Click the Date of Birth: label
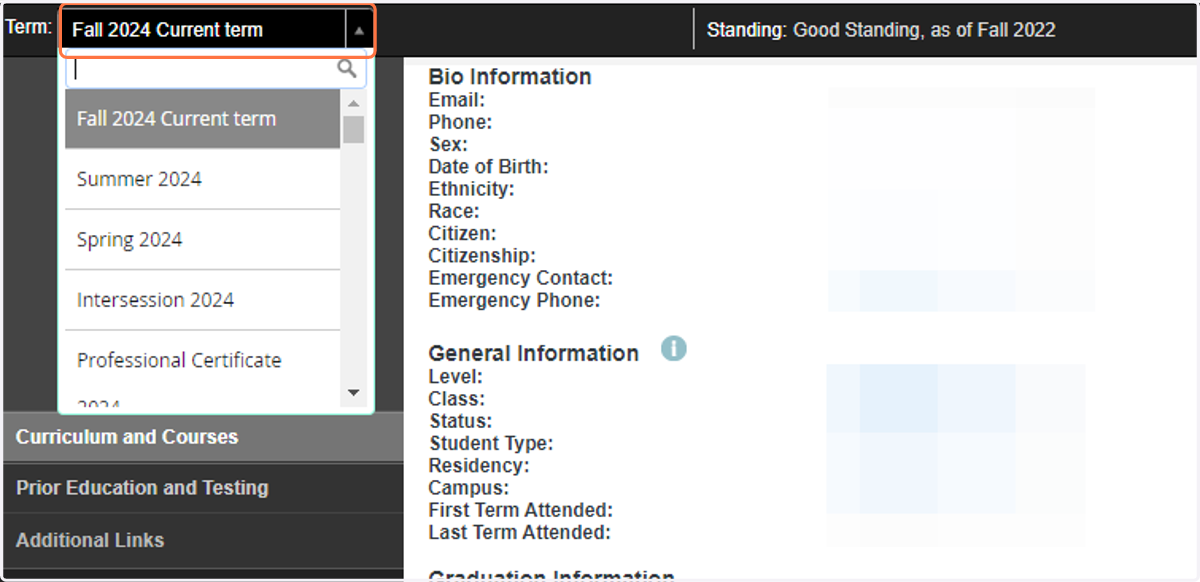 click(489, 167)
